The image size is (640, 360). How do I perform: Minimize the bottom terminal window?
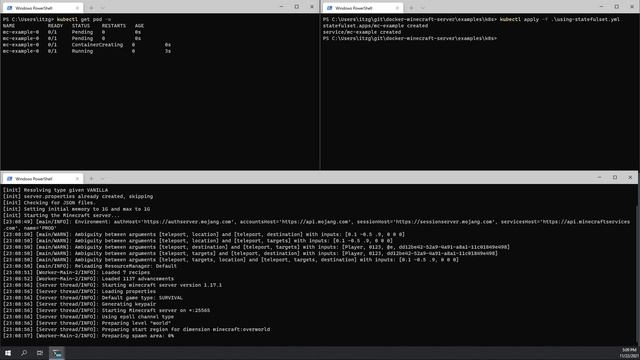[x=600, y=178]
